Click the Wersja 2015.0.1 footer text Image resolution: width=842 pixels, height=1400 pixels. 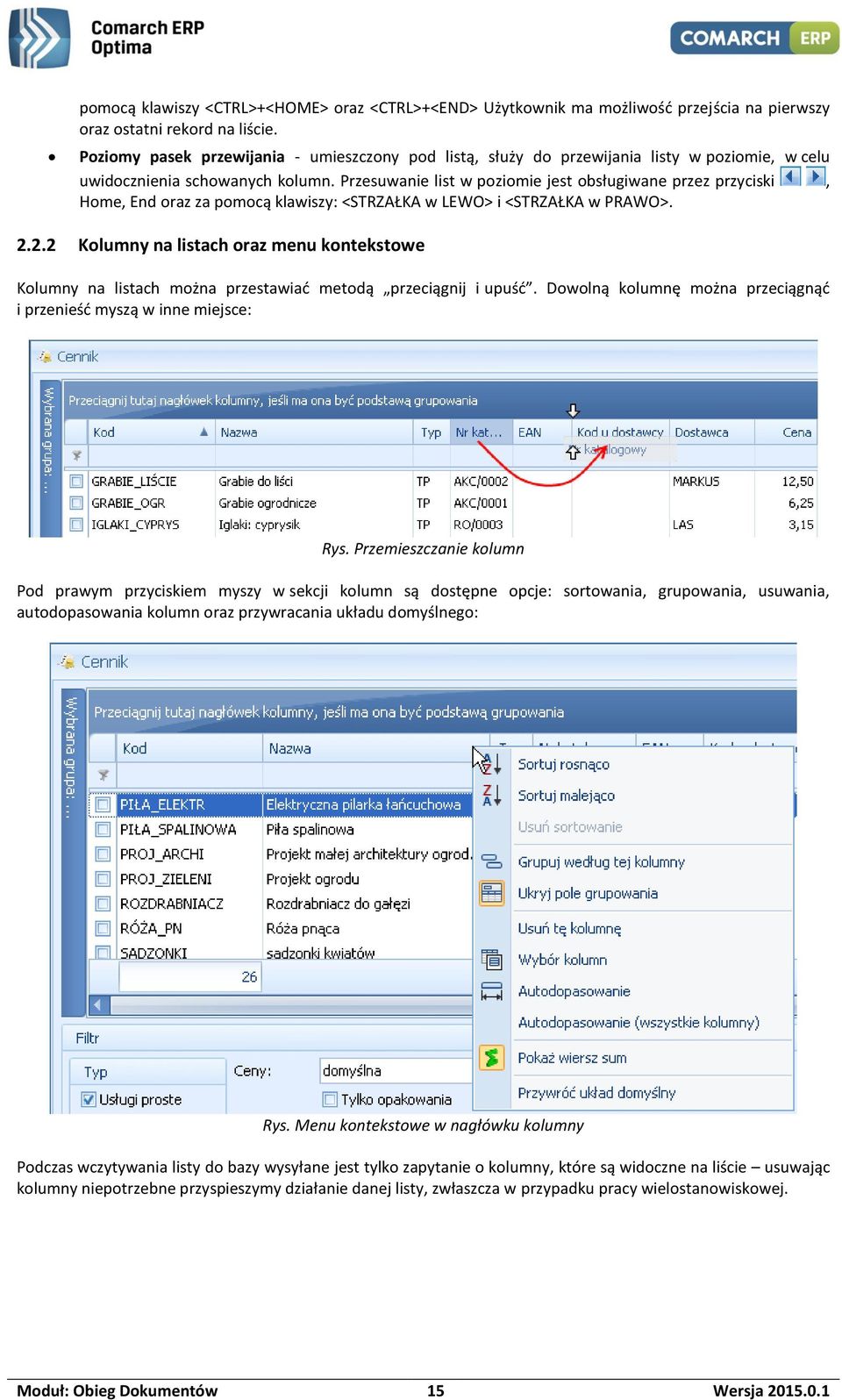[x=771, y=1389]
